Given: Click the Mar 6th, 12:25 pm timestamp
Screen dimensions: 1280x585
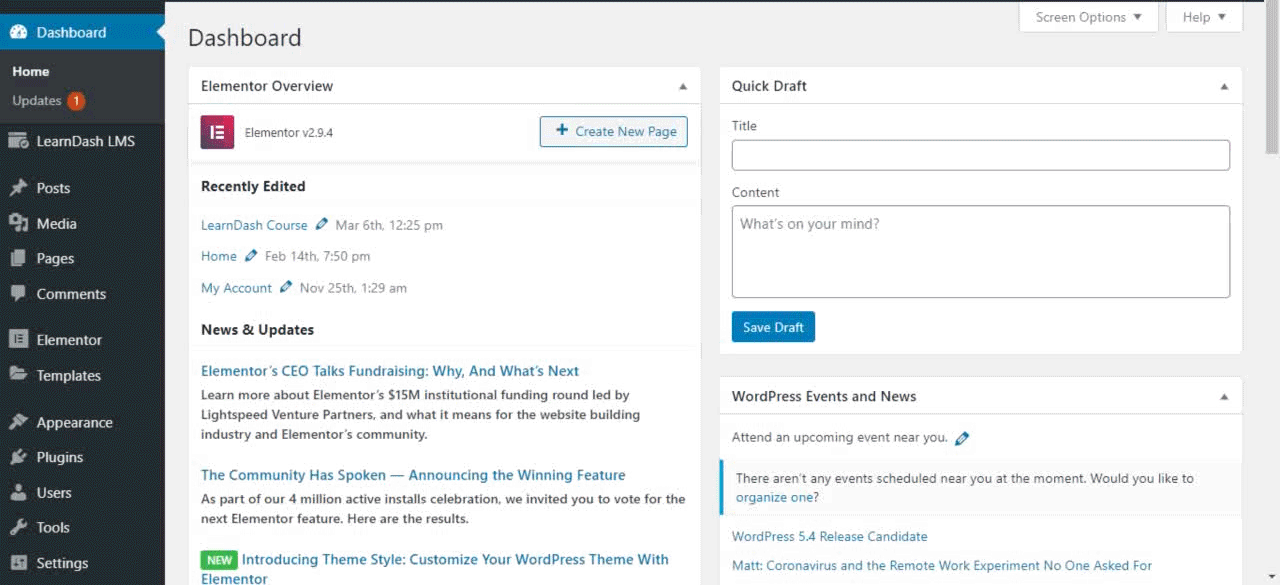Looking at the screenshot, I should pyautogui.click(x=389, y=225).
